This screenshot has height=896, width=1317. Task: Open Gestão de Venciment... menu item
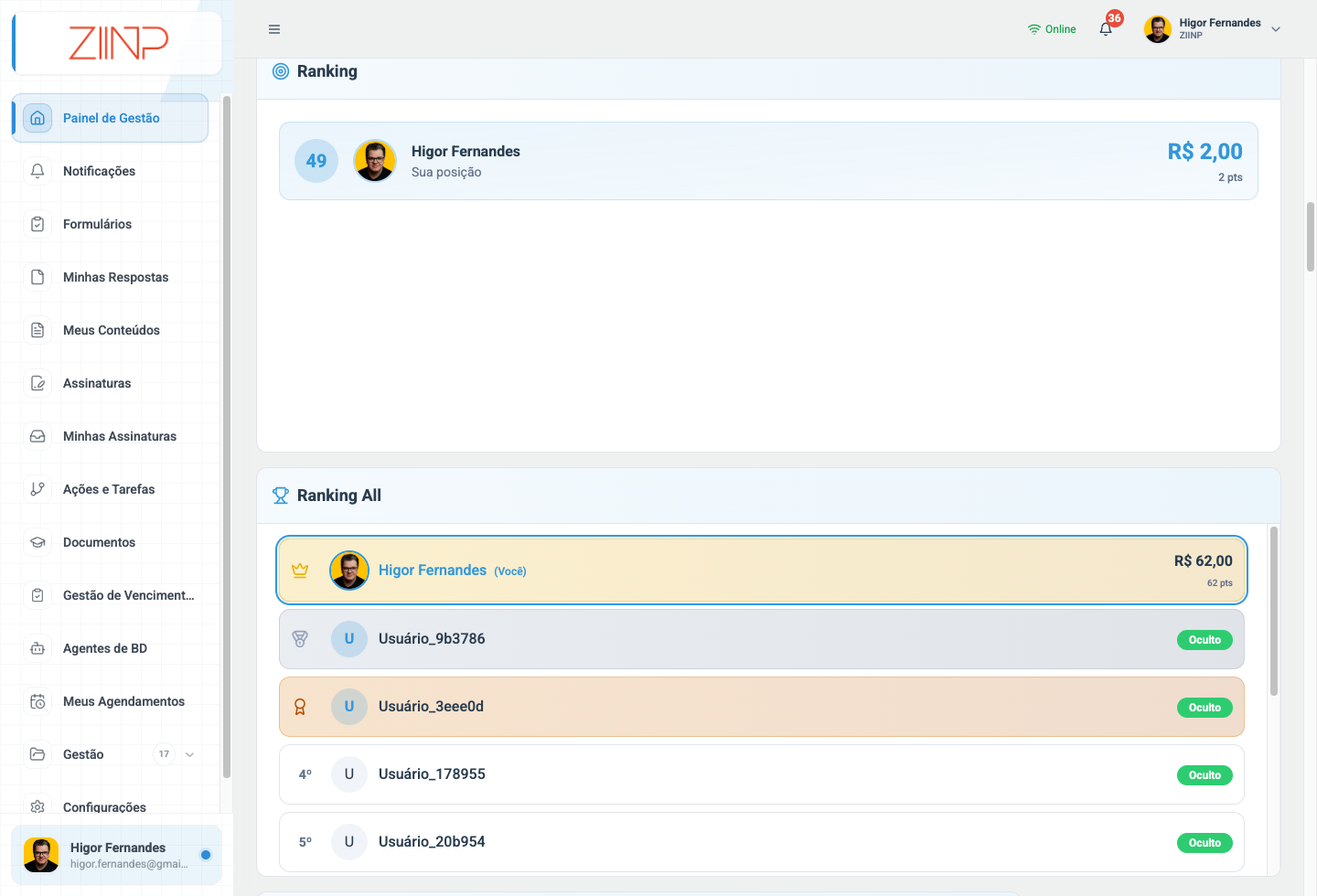(x=111, y=595)
